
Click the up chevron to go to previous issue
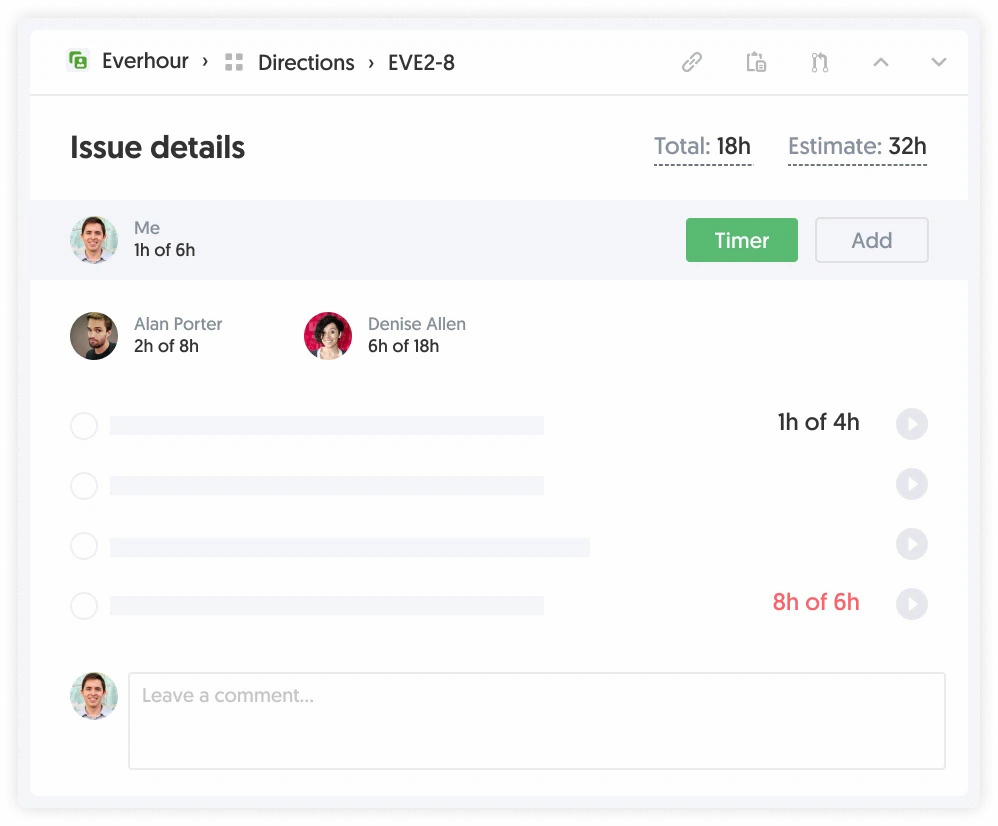click(880, 61)
